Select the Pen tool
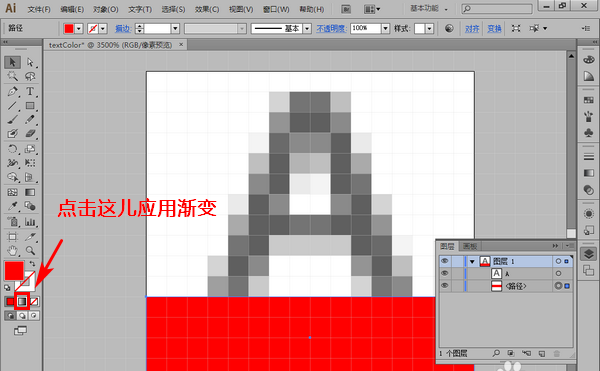600x371 pixels. click(12, 91)
